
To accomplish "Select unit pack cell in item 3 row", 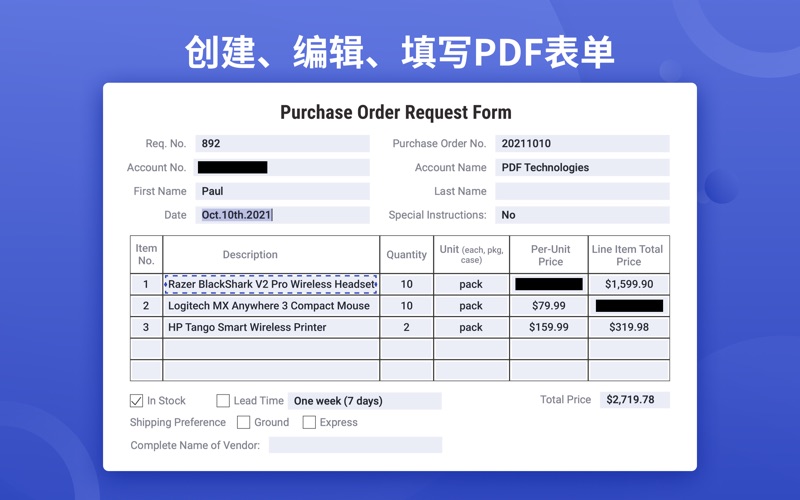I will click(x=471, y=327).
